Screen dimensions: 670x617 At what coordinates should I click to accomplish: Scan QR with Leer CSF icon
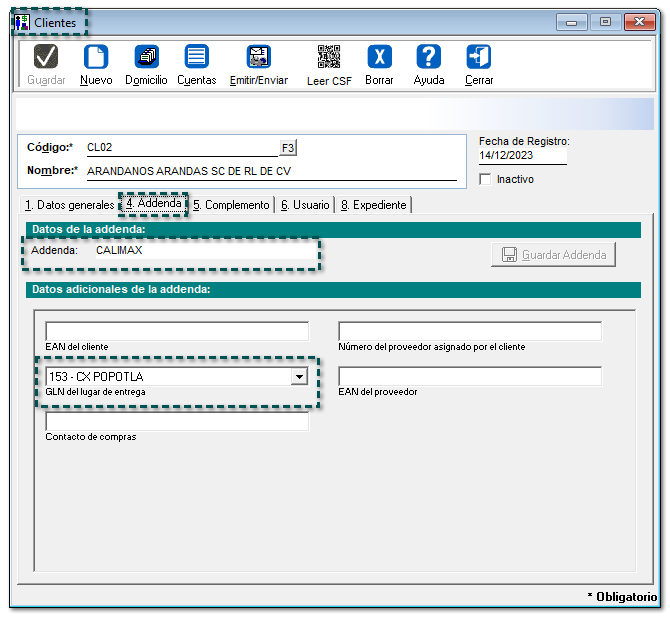(x=329, y=59)
